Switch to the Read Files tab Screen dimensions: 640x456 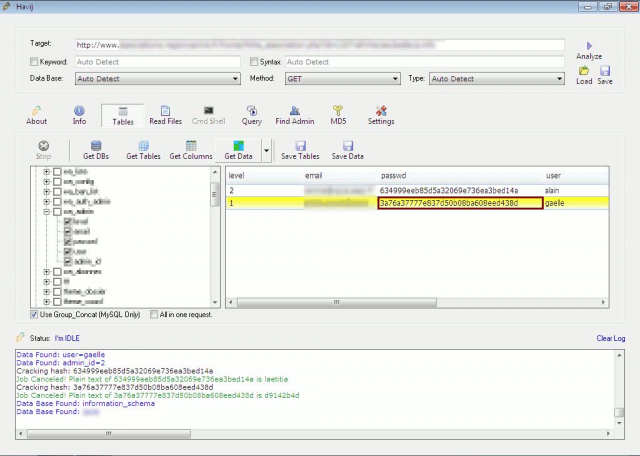165,115
